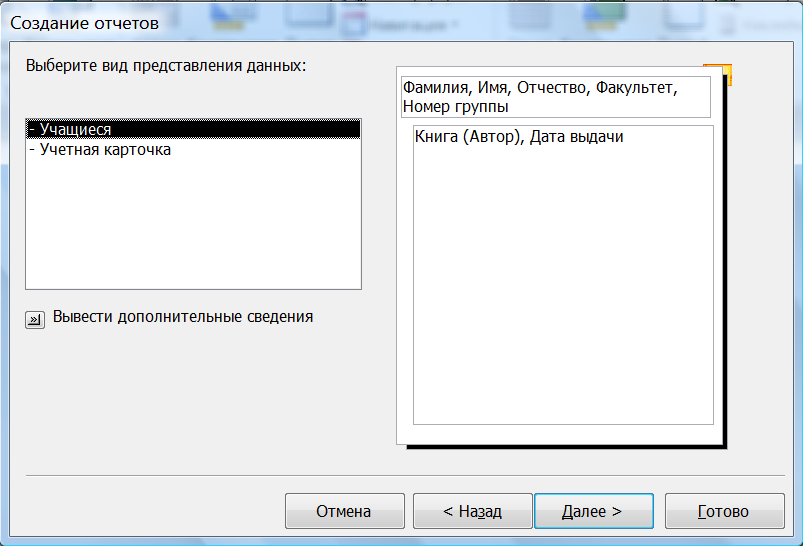Click the Фамилия, Имя, Отчество preview header
The image size is (803, 546).
click(x=556, y=97)
